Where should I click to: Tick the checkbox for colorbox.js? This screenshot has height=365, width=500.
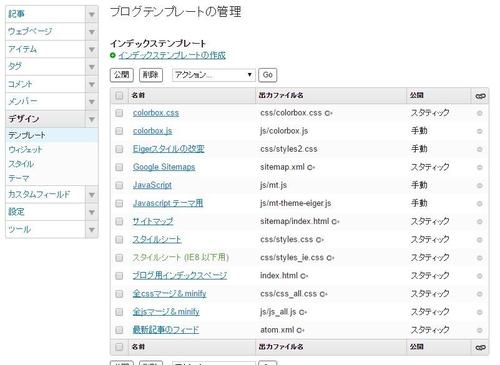pyautogui.click(x=119, y=131)
